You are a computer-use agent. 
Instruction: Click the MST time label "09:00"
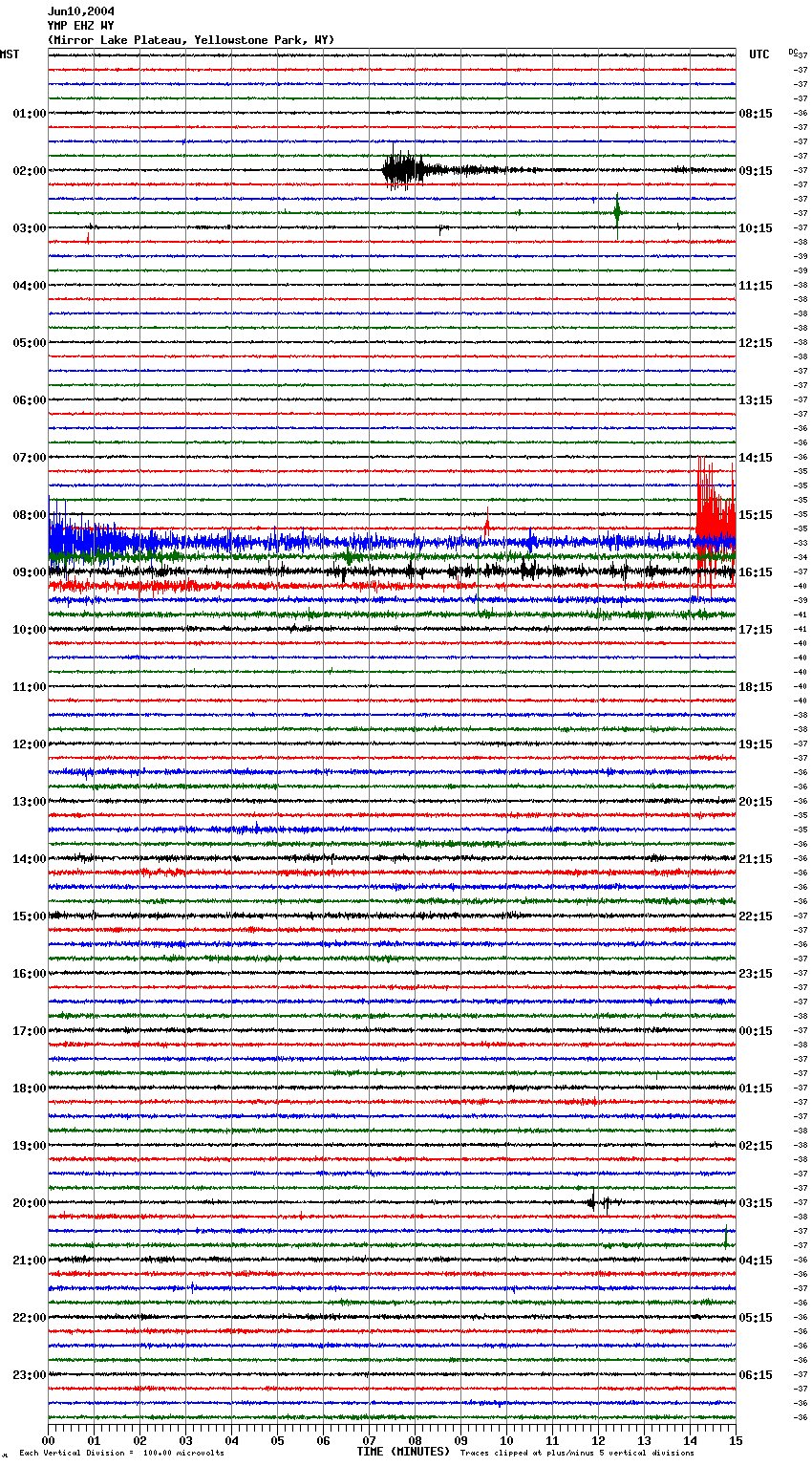(30, 572)
